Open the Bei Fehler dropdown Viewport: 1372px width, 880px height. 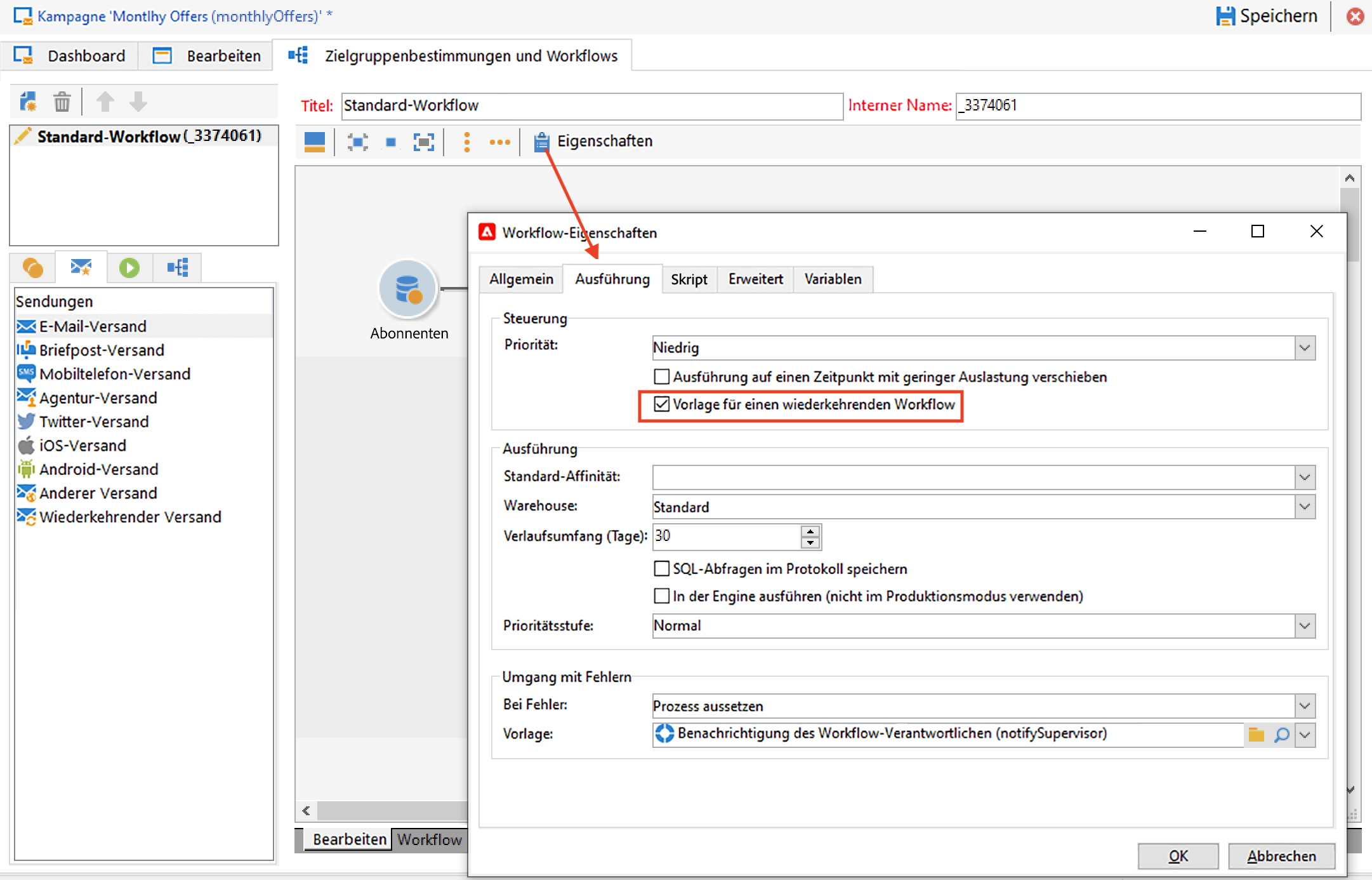point(1305,706)
